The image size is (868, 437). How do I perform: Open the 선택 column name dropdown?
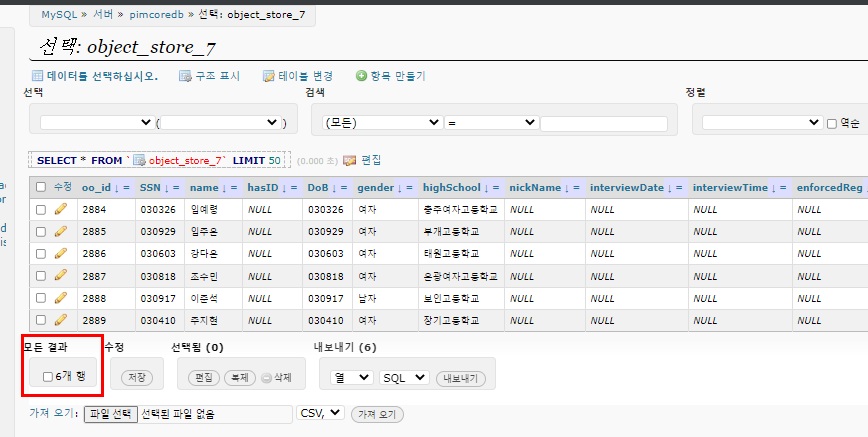coord(220,122)
